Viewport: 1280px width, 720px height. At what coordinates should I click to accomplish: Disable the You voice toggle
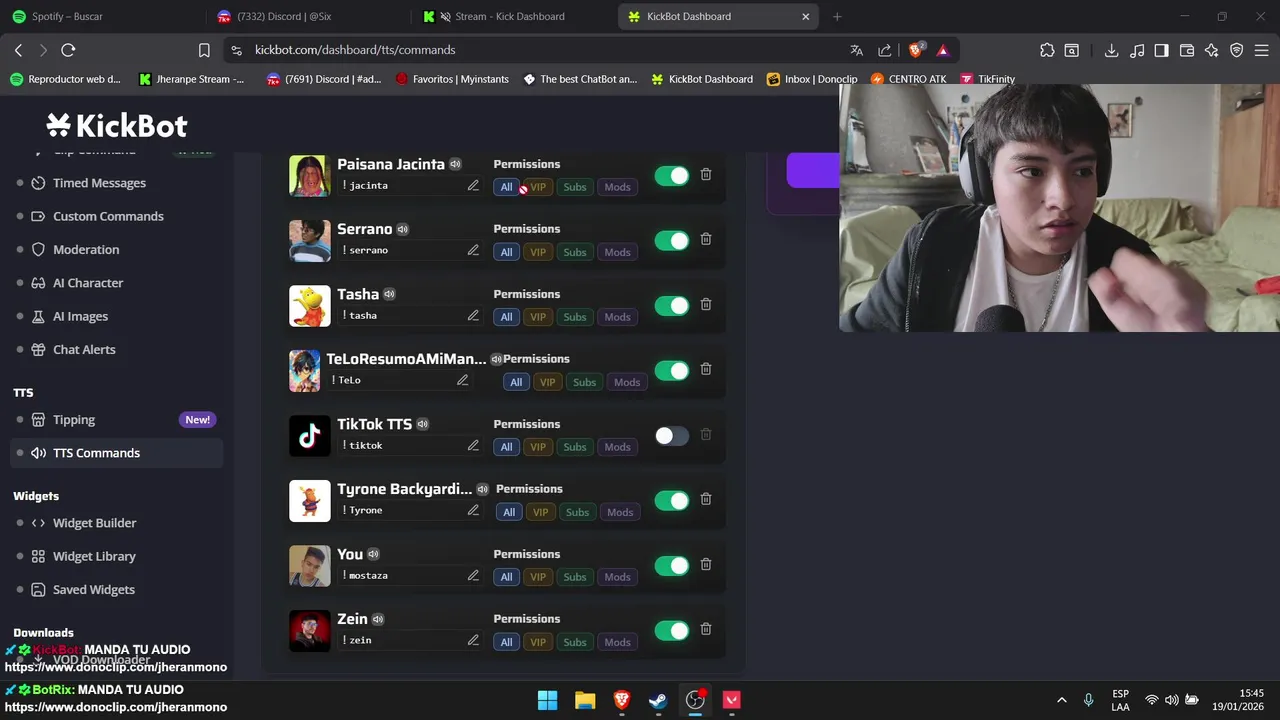coord(672,566)
